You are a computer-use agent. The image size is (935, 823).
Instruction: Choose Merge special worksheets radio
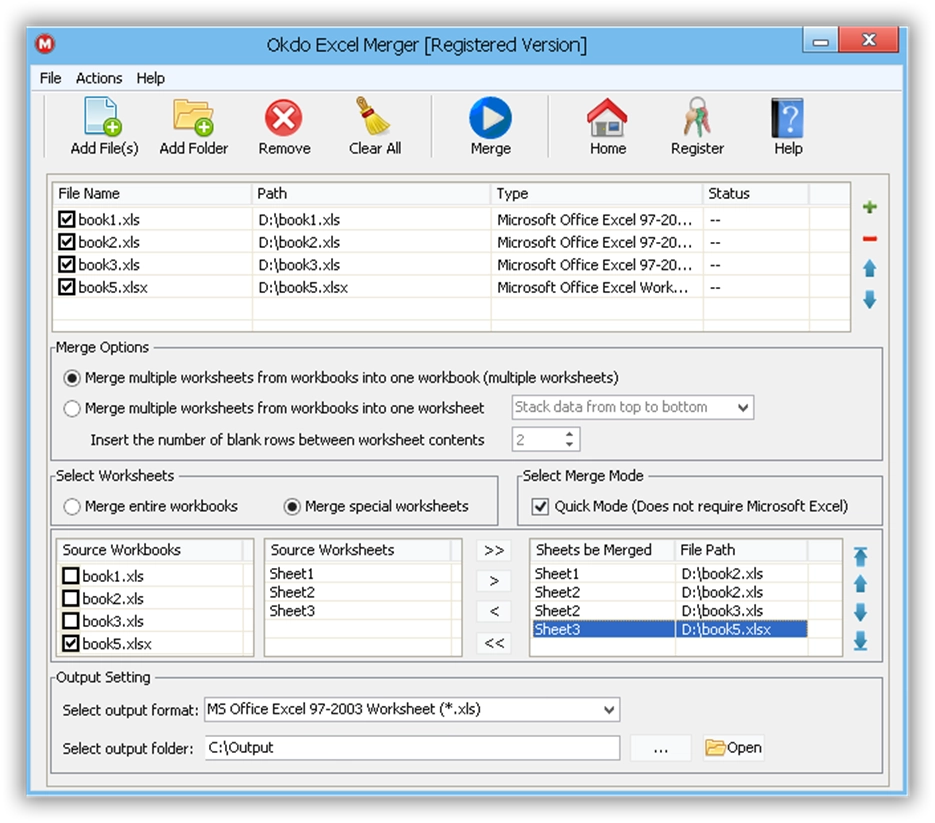pos(292,507)
